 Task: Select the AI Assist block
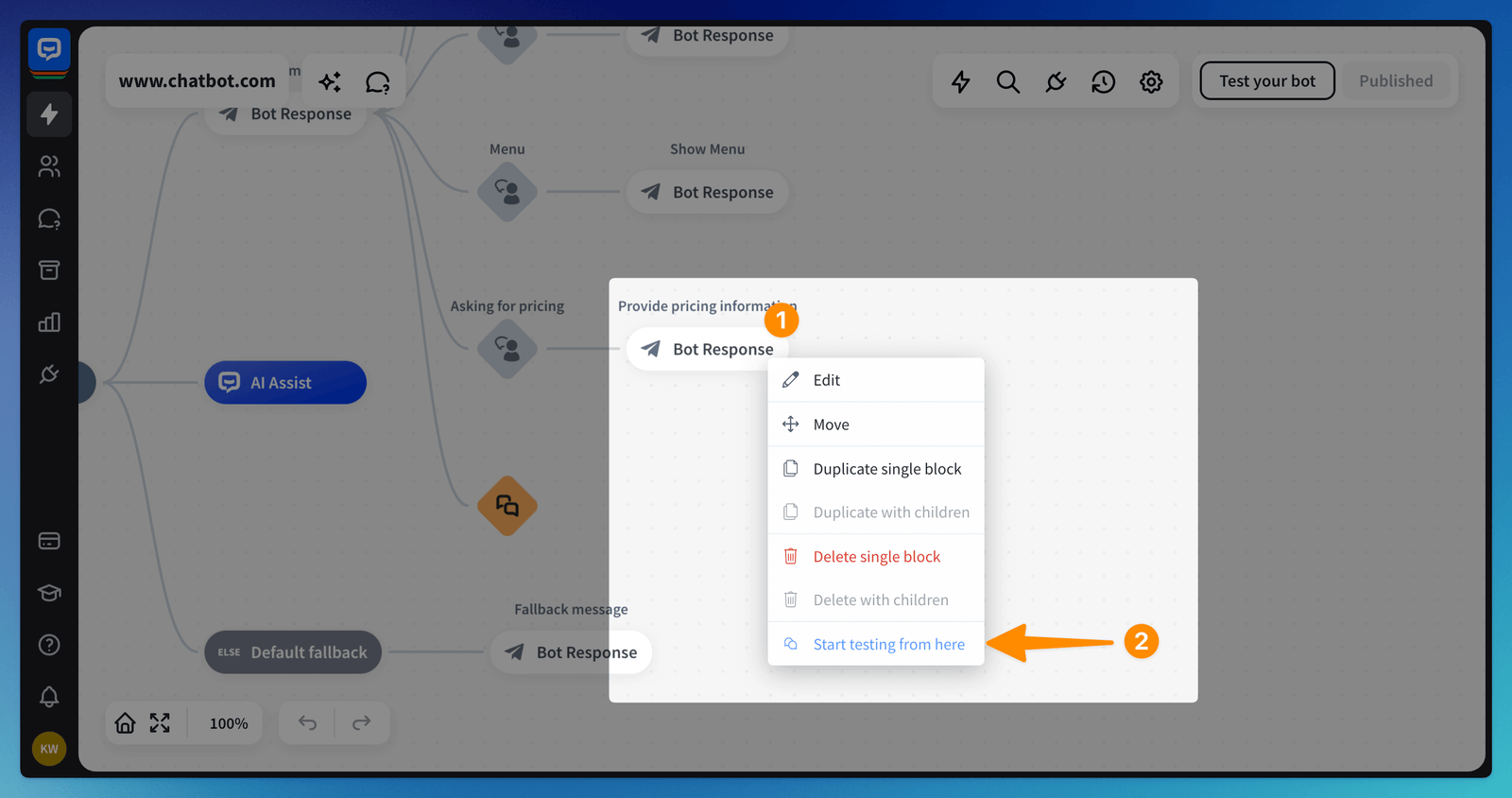pyautogui.click(x=285, y=383)
